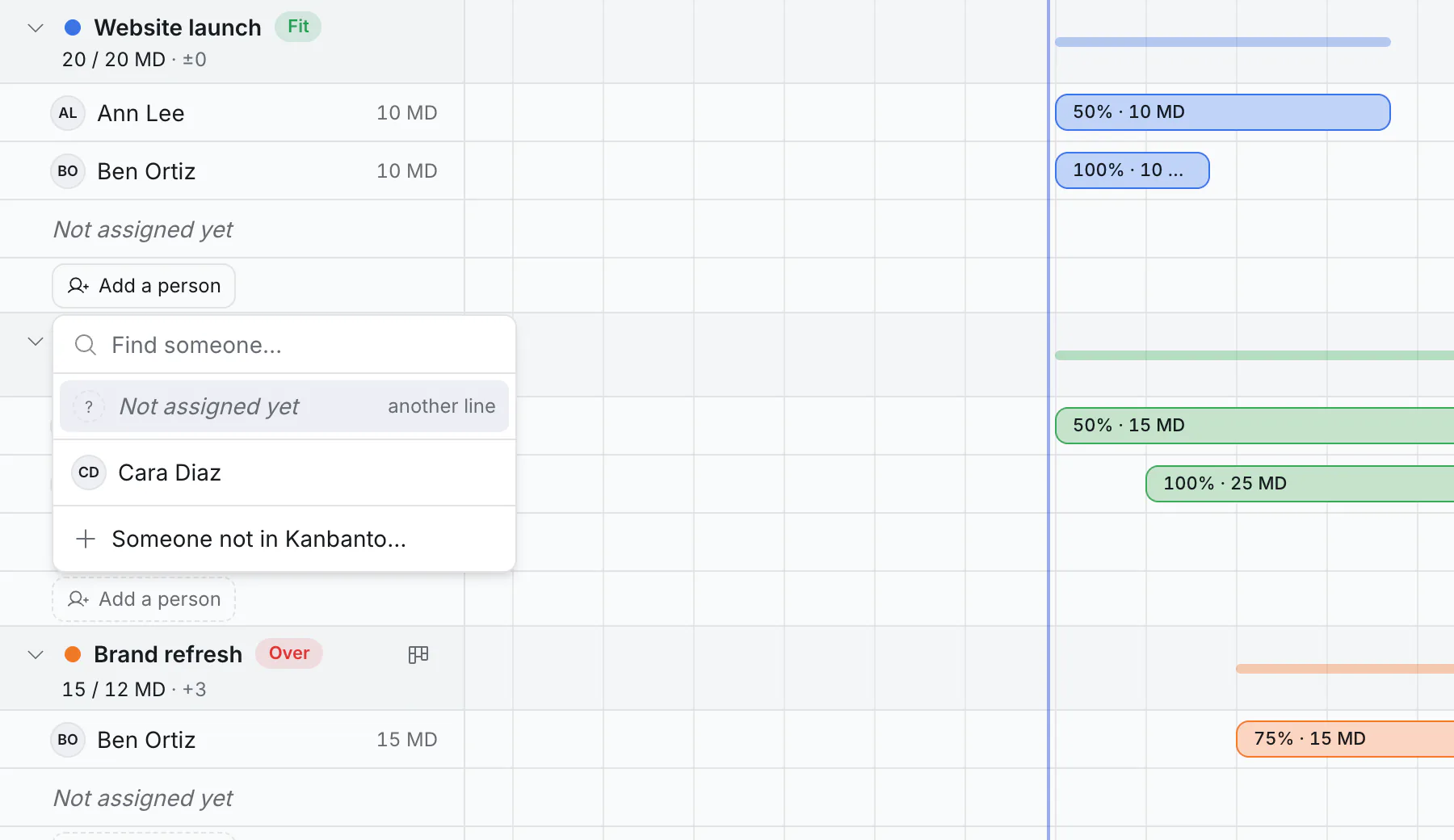
Task: Select Ann Lee's 50% · 10 MD bar
Action: pos(1223,112)
